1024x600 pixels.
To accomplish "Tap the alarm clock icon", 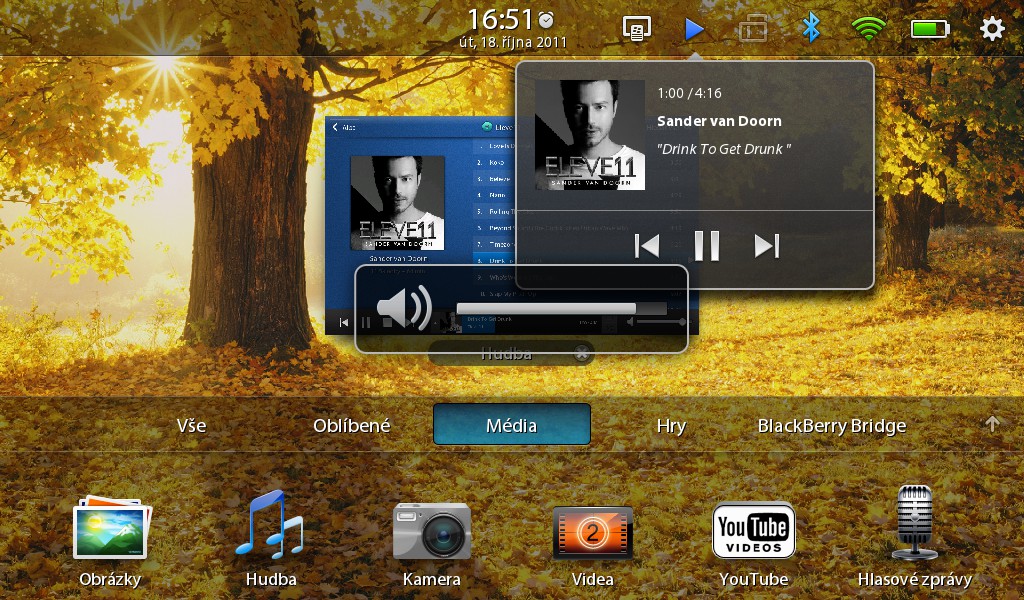I will pyautogui.click(x=546, y=20).
